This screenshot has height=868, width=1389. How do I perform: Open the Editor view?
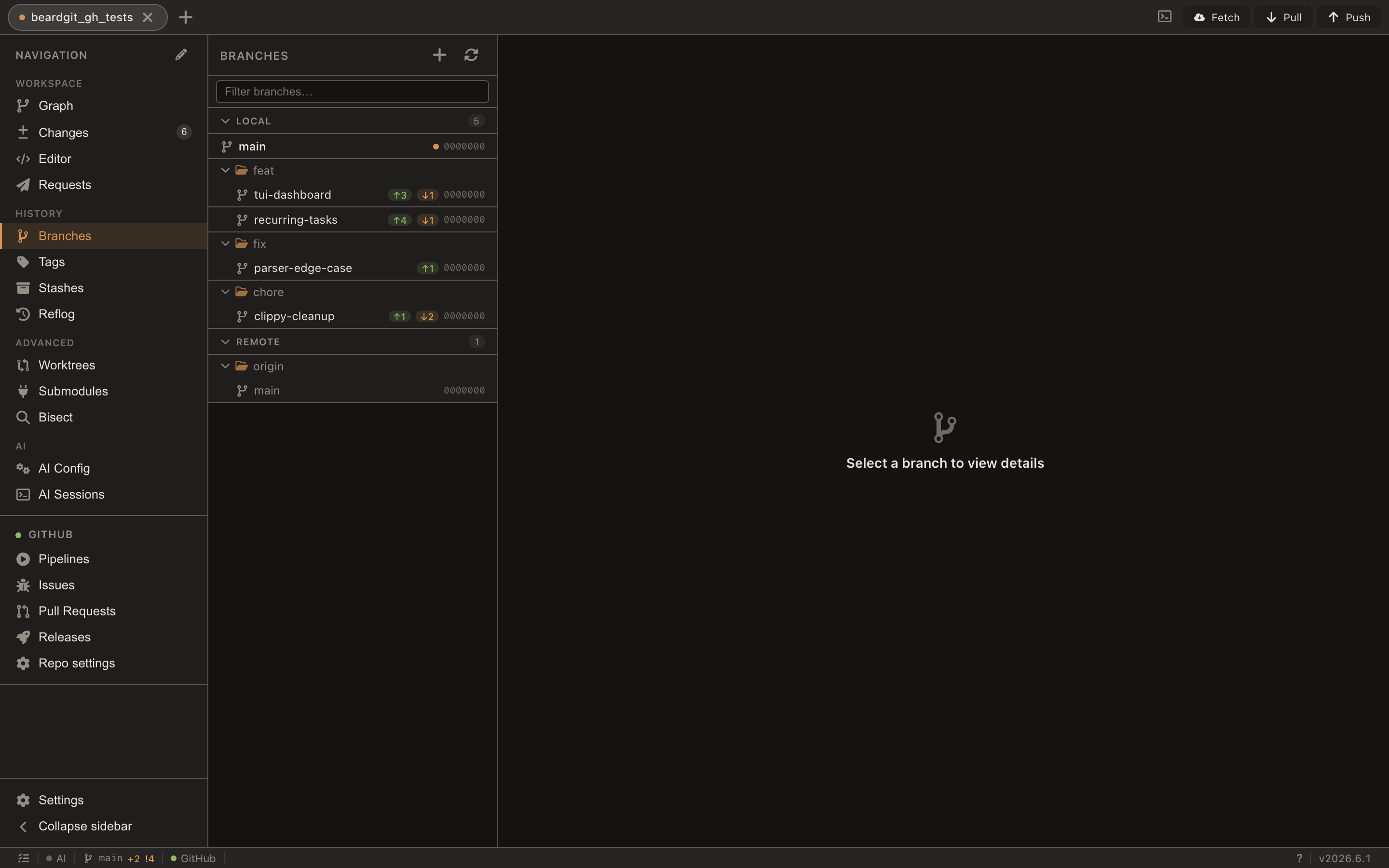pos(104,159)
